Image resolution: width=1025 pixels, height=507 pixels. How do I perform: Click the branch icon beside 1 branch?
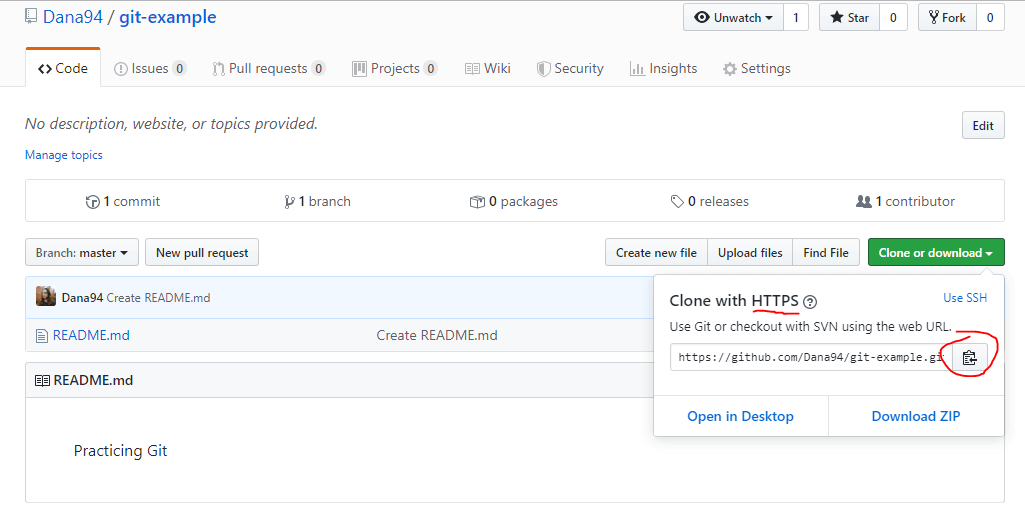[x=290, y=202]
